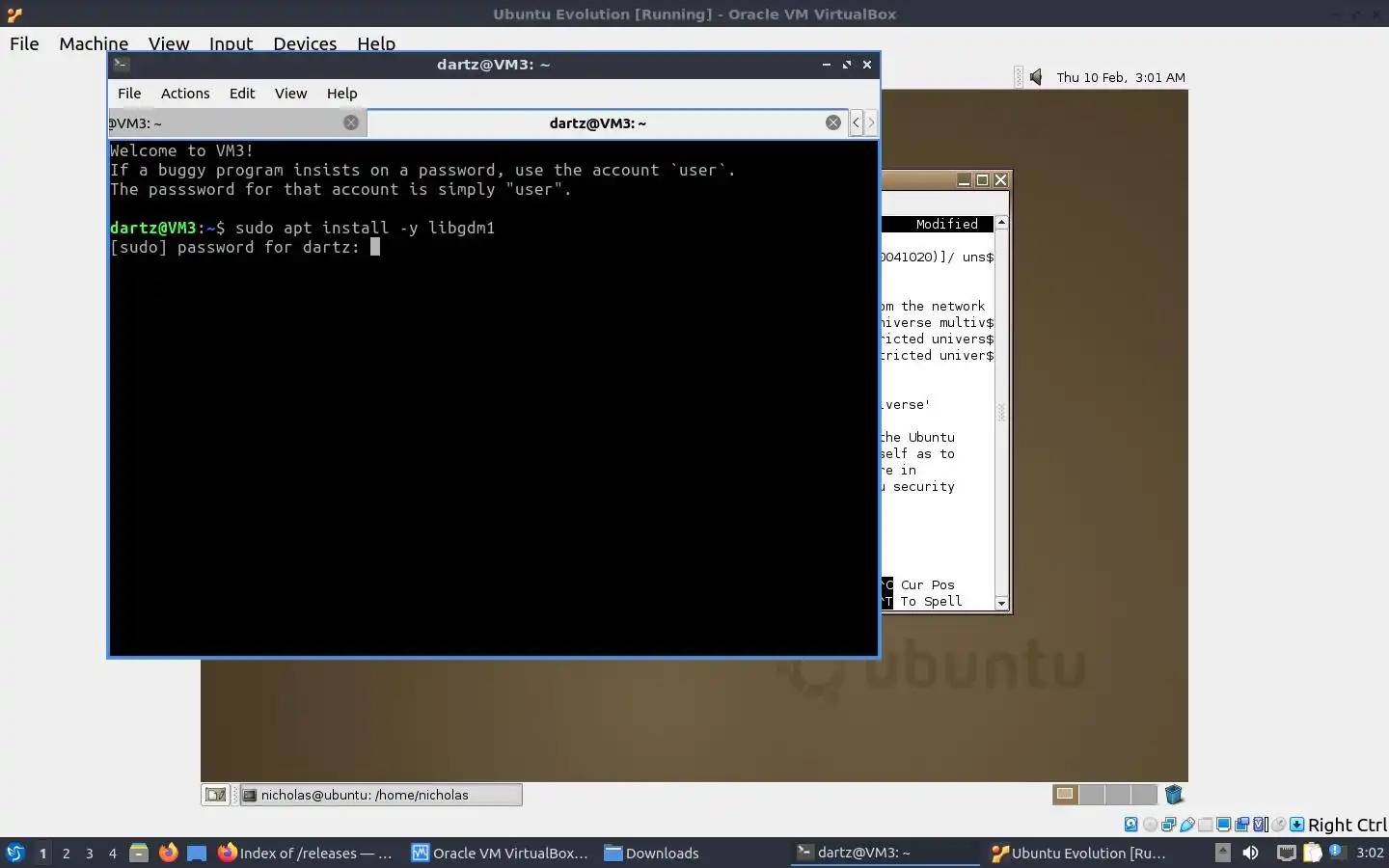
Task: Open the terminal's Help menu
Action: 341,94
